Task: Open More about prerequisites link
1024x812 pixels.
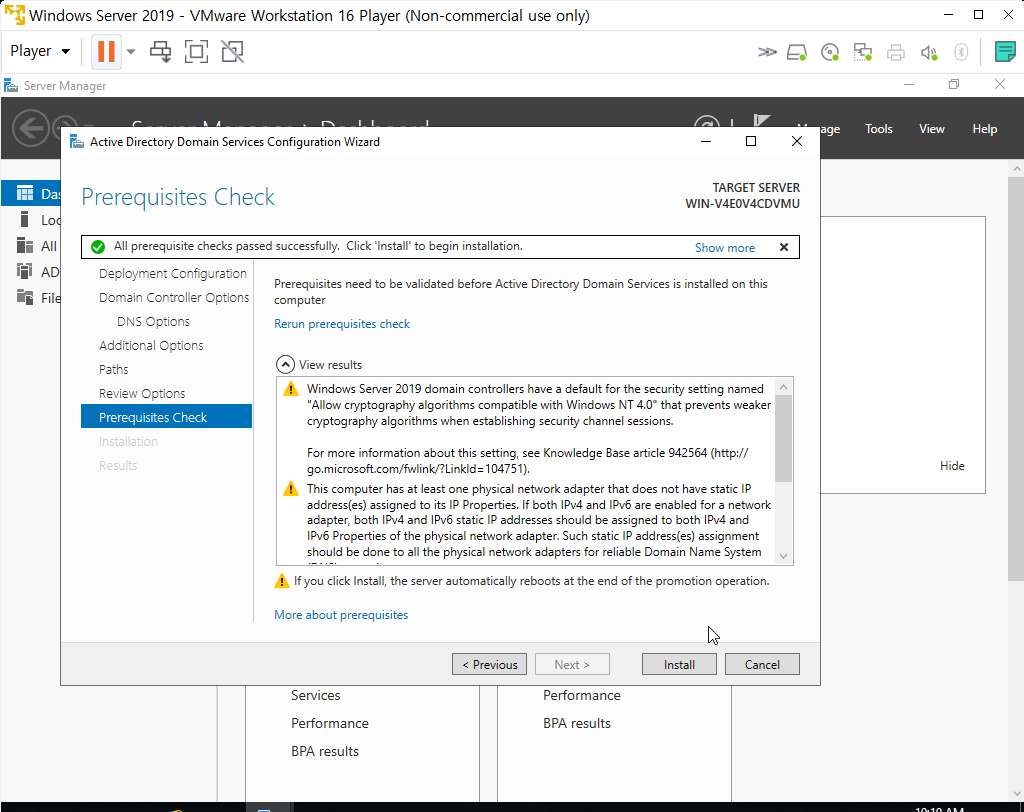Action: point(341,615)
